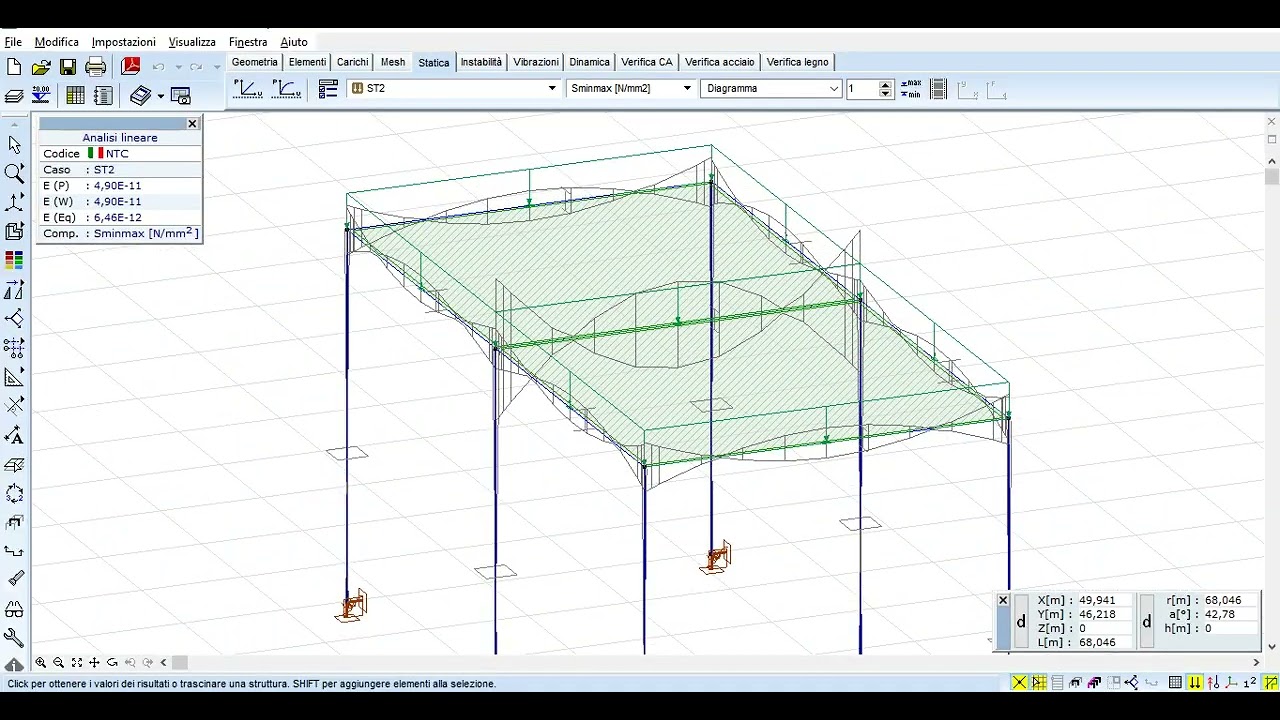Click the nonlinear static analysis icon
Image resolution: width=1280 pixels, height=720 pixels.
tap(287, 89)
